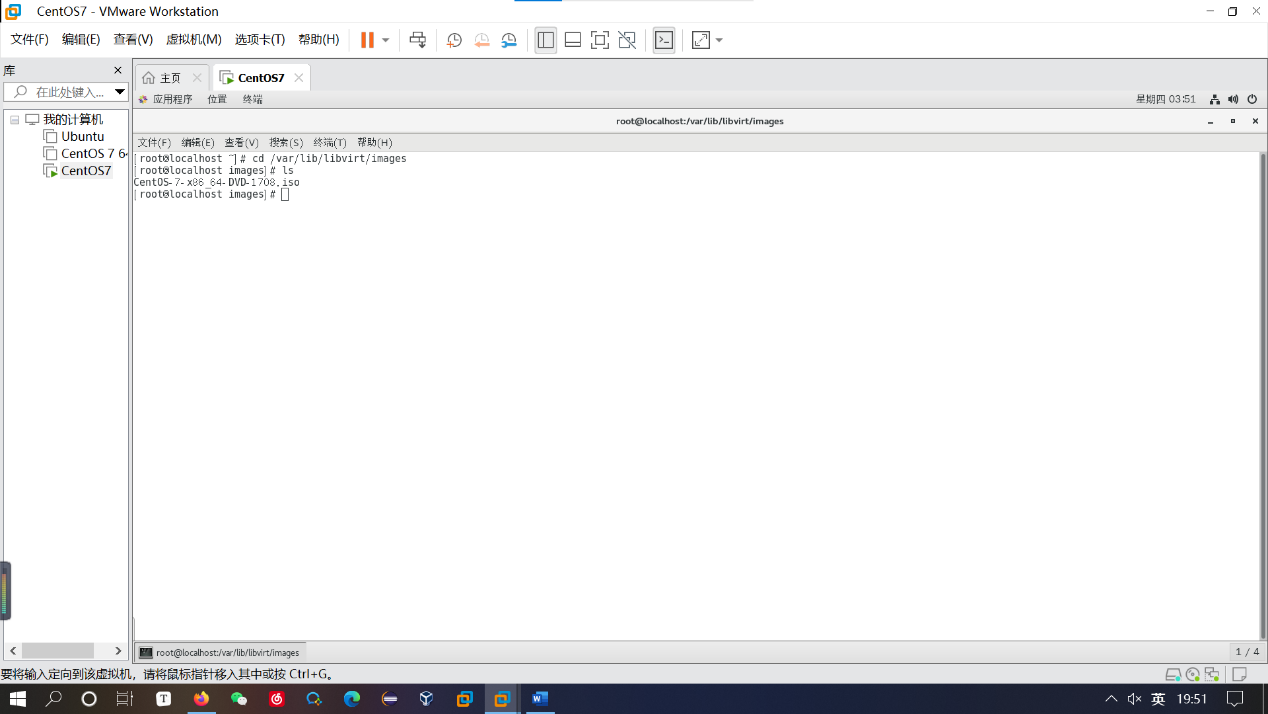
Task: Select CentOS7 running VM in the library tree
Action: pos(78,171)
